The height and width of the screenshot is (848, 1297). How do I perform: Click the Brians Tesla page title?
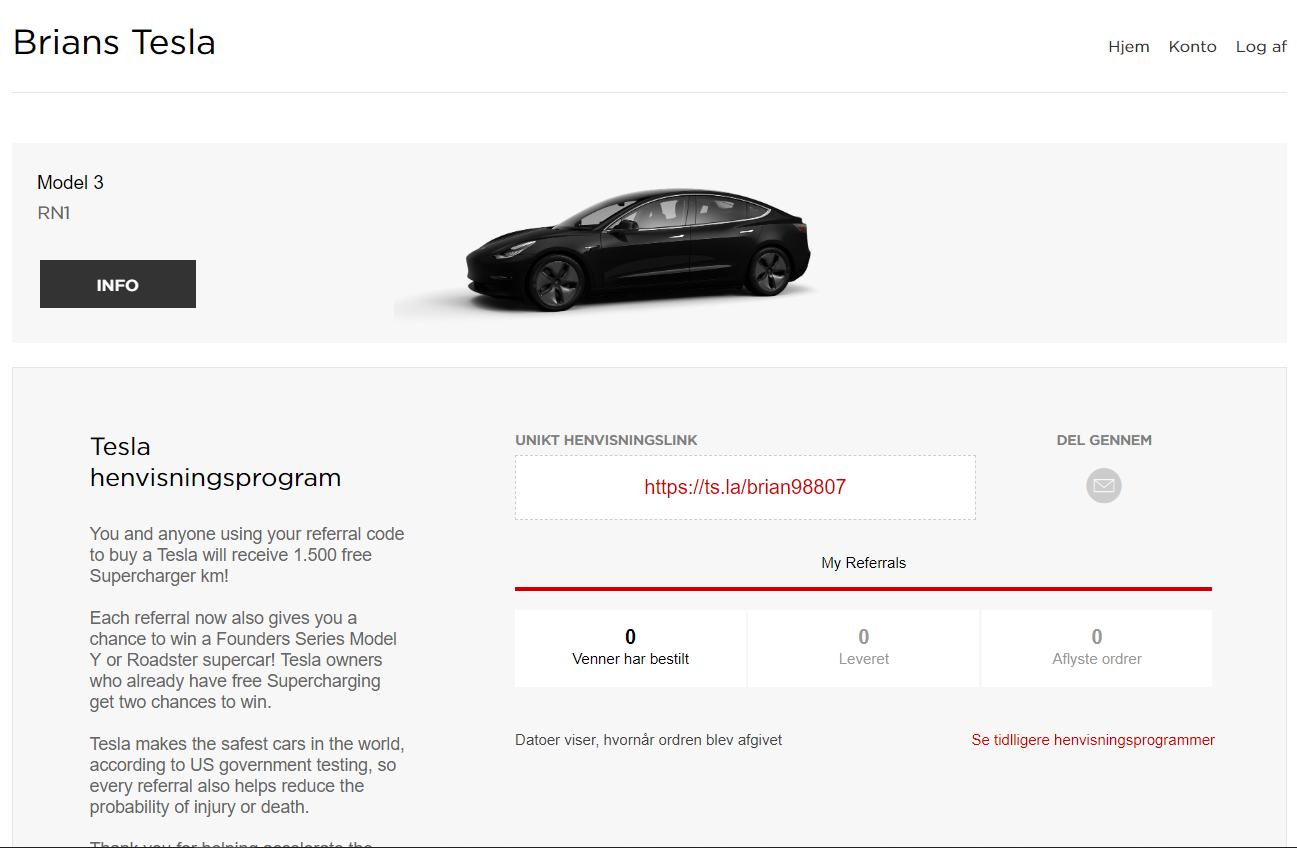(114, 43)
